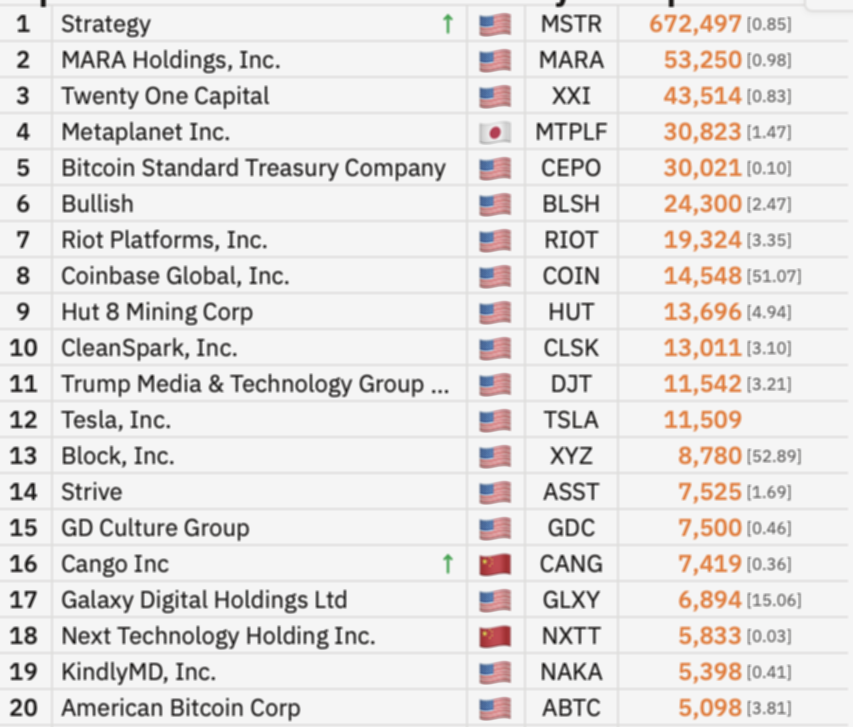Viewport: 853px width, 727px height.
Task: Click the green up arrow beside Cango Inc
Action: [448, 564]
